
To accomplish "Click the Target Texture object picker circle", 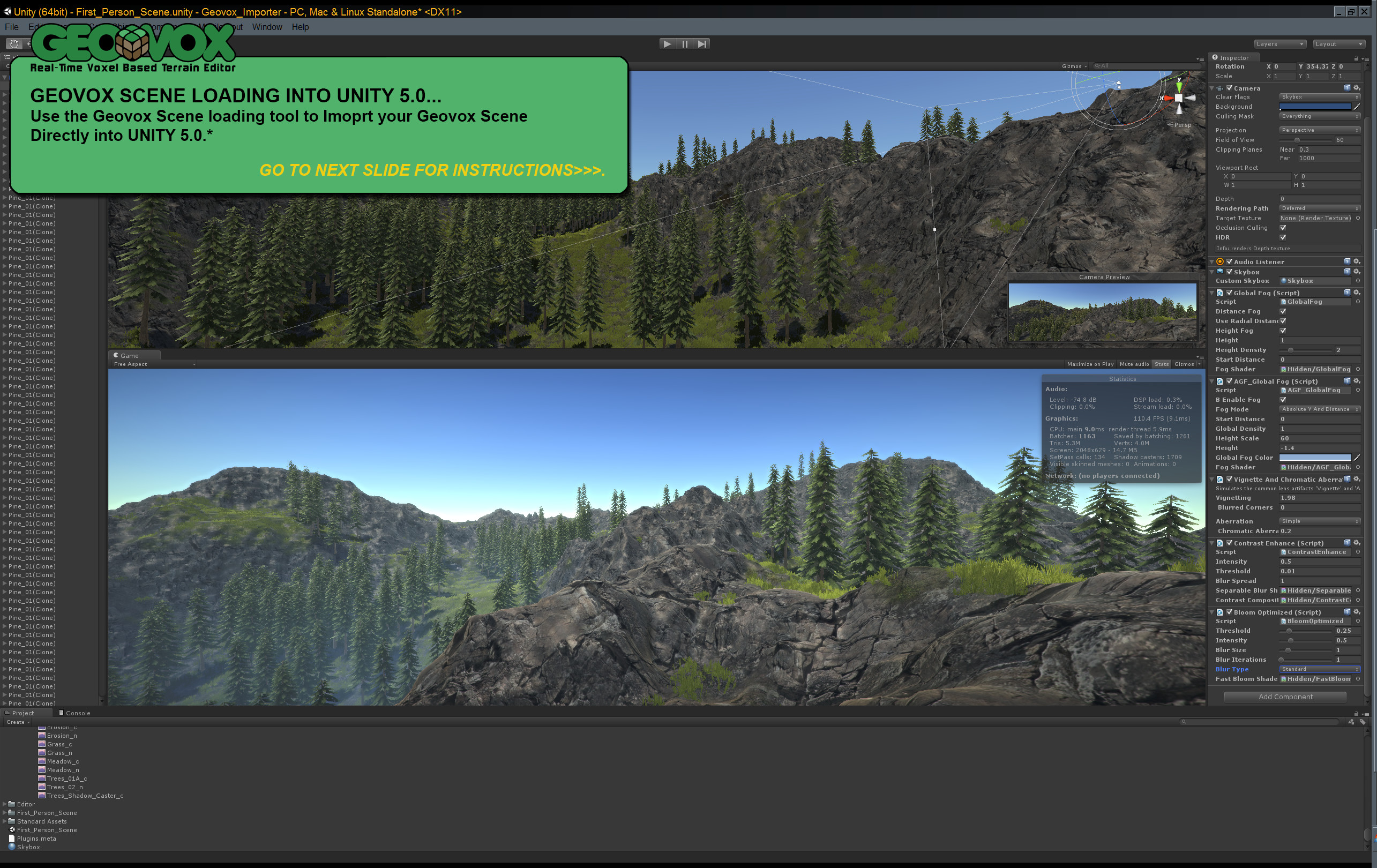I will (x=1358, y=218).
